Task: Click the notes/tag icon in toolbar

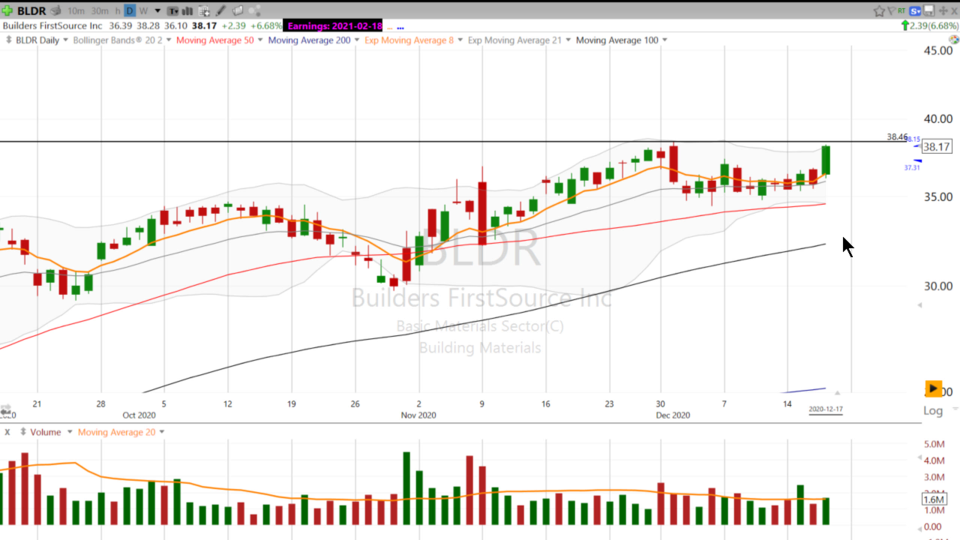Action: [238, 10]
